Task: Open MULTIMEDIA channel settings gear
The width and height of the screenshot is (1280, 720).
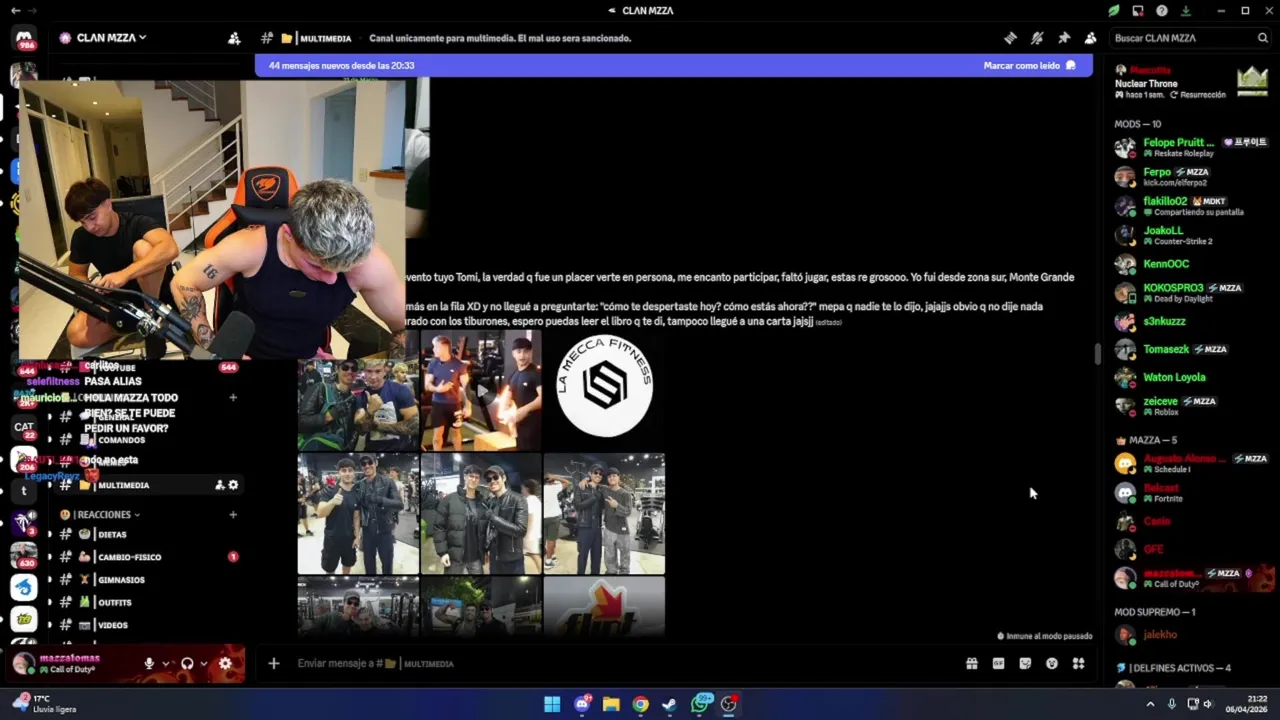Action: click(234, 485)
